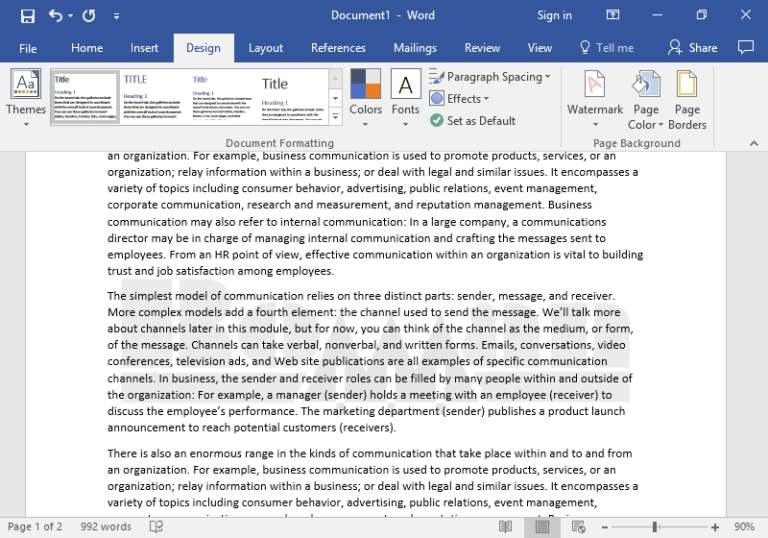
Task: Select the uppercase TITLE style set thumbnail
Action: coord(153,97)
